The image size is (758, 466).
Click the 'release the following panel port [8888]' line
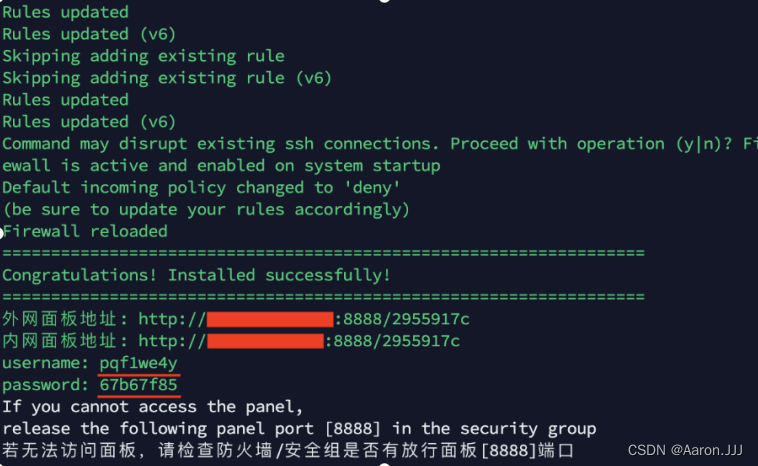[x=299, y=429]
